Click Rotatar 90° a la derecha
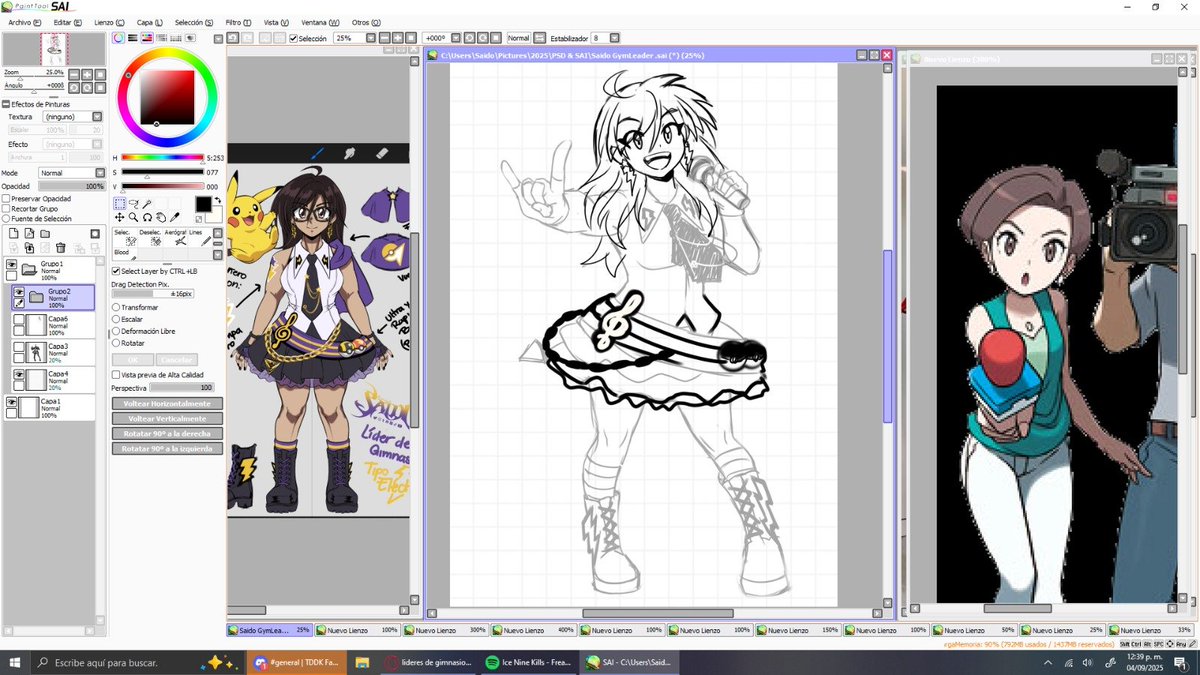Image resolution: width=1200 pixels, height=675 pixels. click(166, 433)
